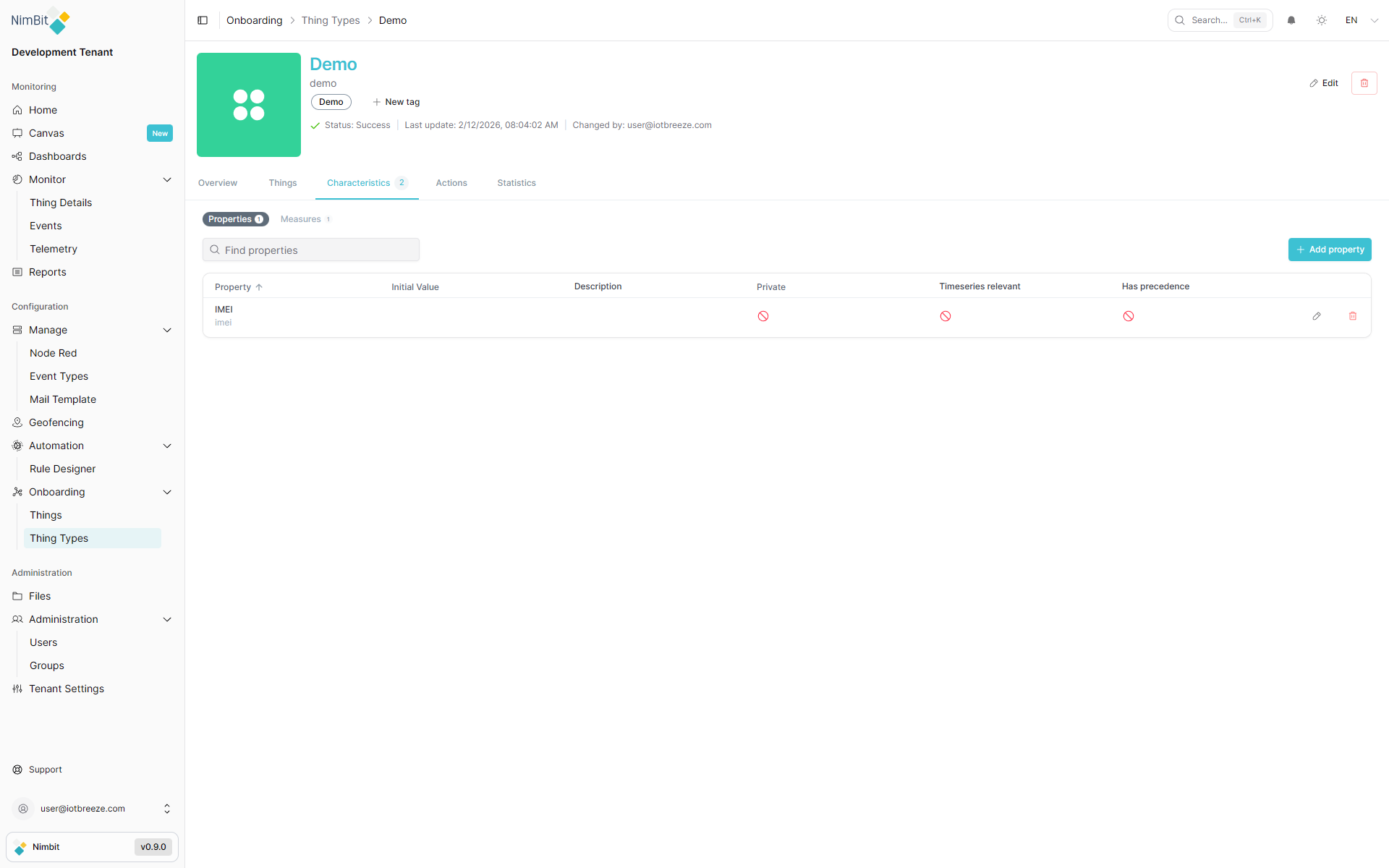
Task: Expand the user account switcher
Action: pyautogui.click(x=167, y=809)
